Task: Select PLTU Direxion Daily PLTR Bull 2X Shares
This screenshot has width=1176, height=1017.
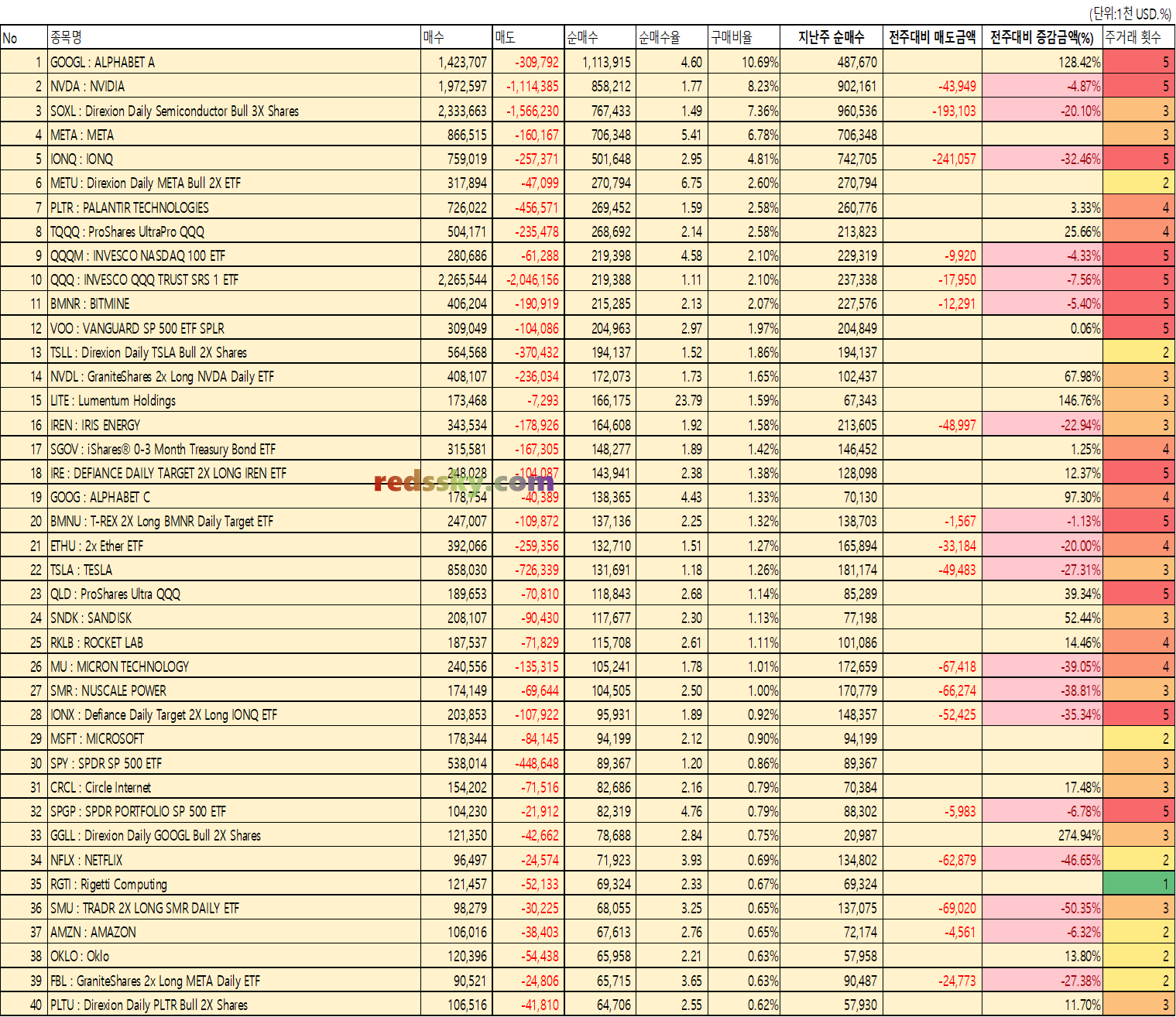Action: (234, 1005)
